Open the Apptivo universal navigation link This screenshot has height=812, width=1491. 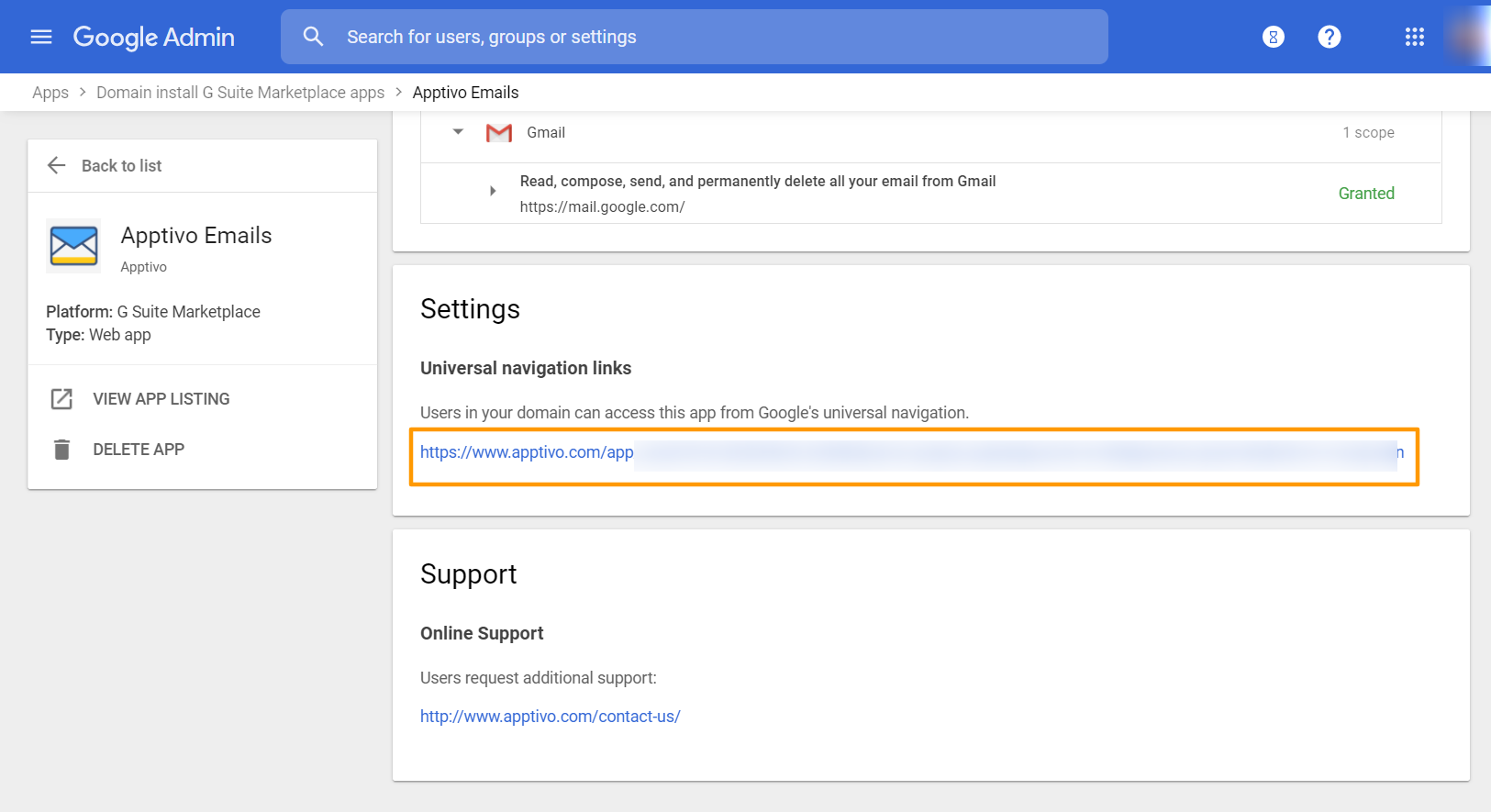(x=527, y=452)
